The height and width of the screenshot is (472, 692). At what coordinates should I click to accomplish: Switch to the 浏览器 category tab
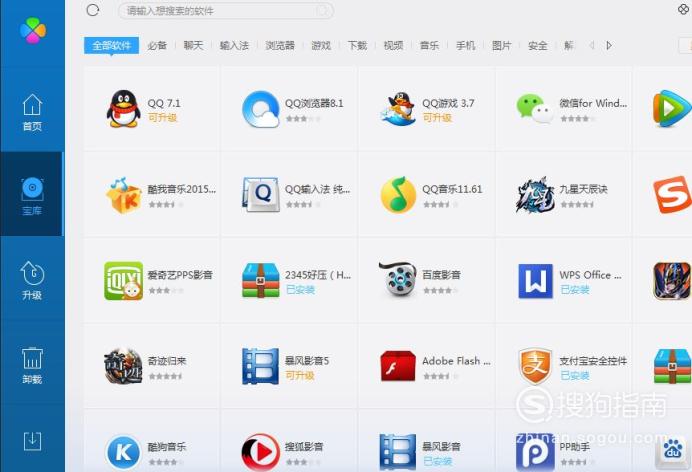[x=280, y=45]
